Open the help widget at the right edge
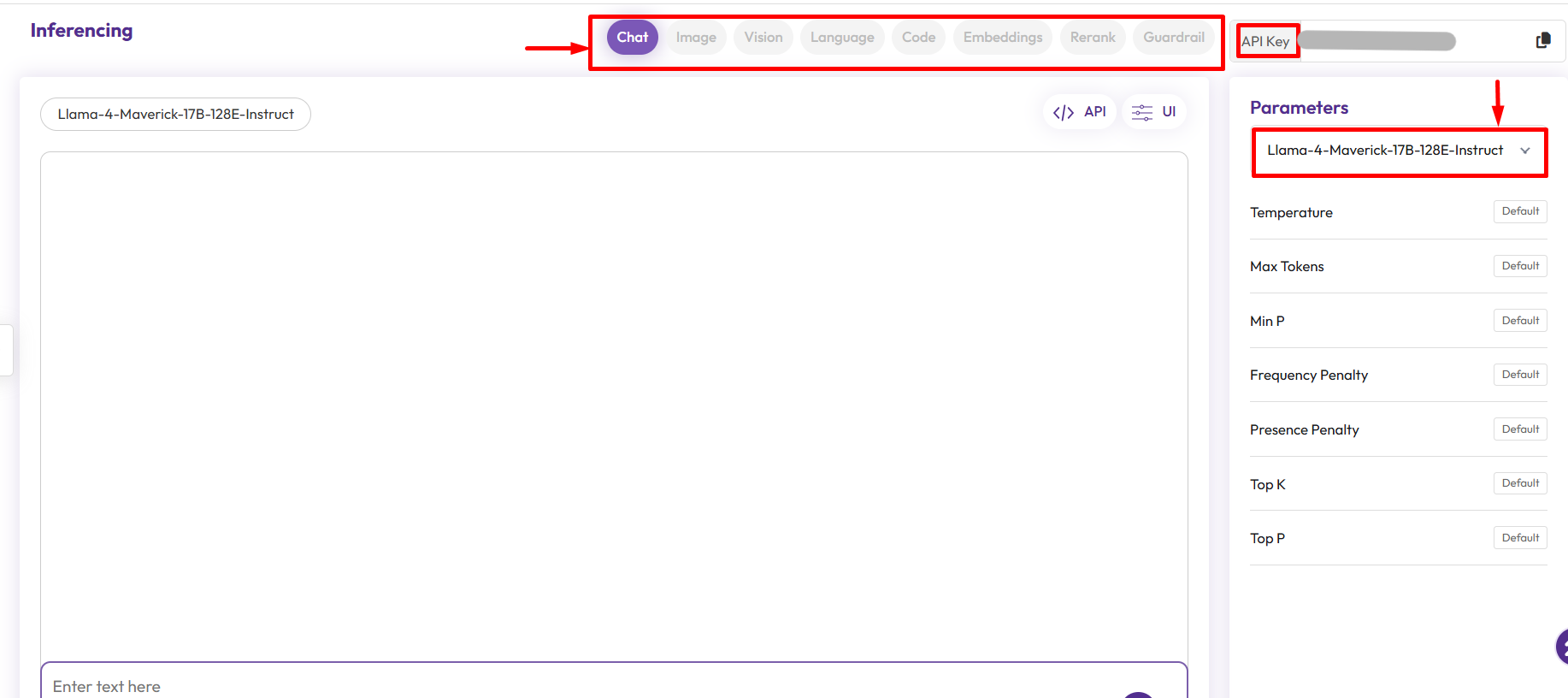 tap(1561, 647)
